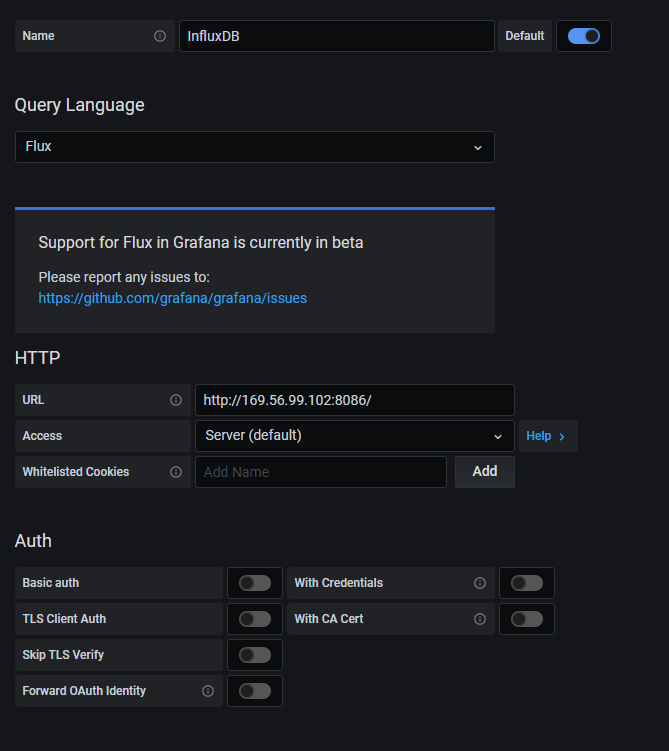This screenshot has width=669, height=751.
Task: Enable the Forward OAuth Identity switch
Action: click(x=255, y=691)
